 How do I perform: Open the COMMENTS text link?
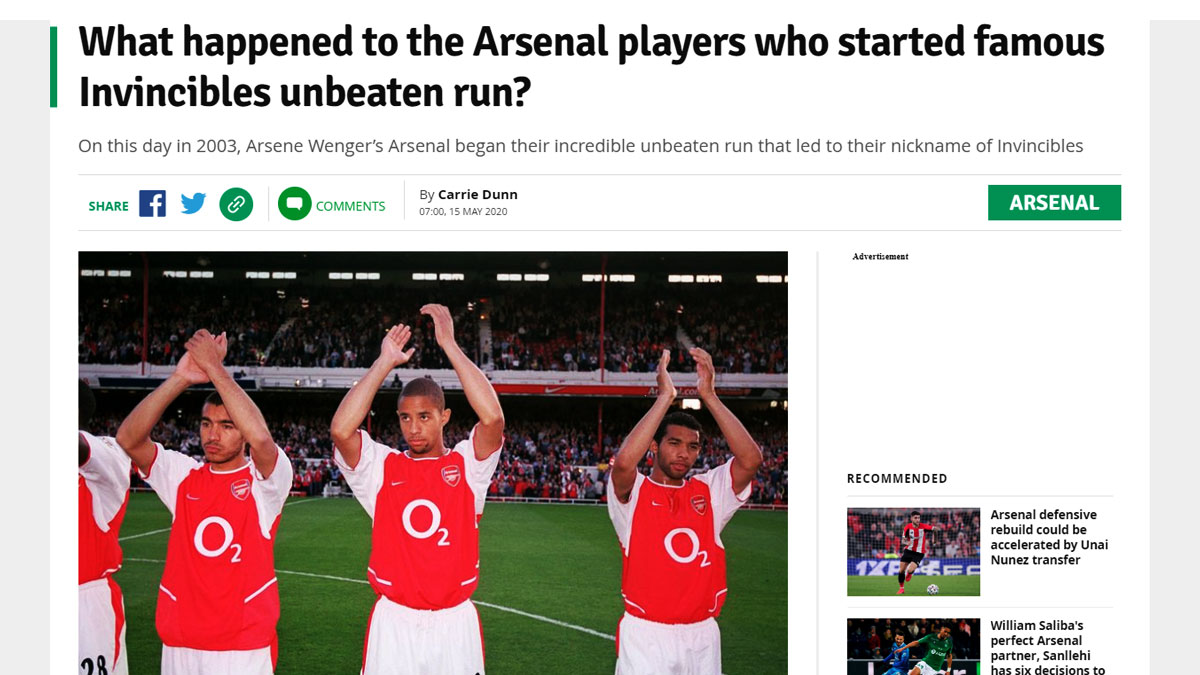[350, 206]
